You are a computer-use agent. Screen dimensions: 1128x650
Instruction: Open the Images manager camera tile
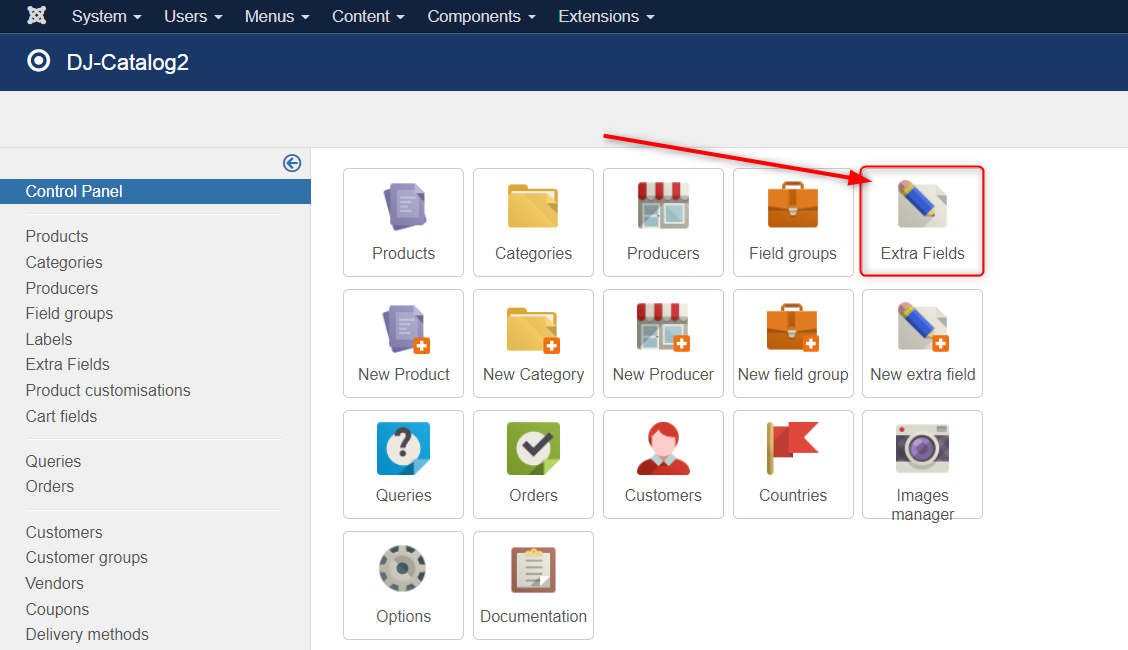click(922, 464)
